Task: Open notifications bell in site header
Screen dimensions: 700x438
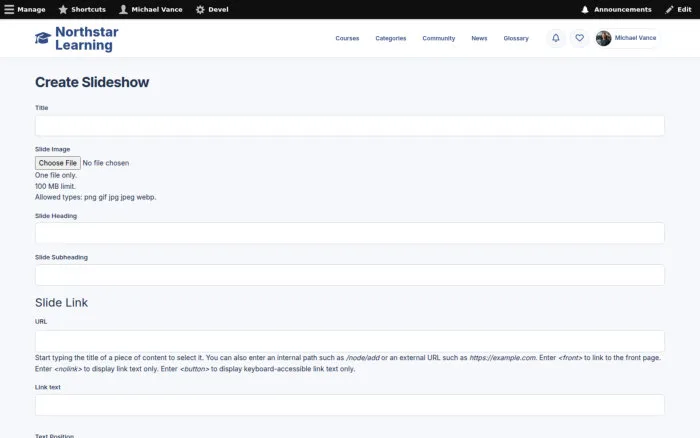Action: coord(556,38)
